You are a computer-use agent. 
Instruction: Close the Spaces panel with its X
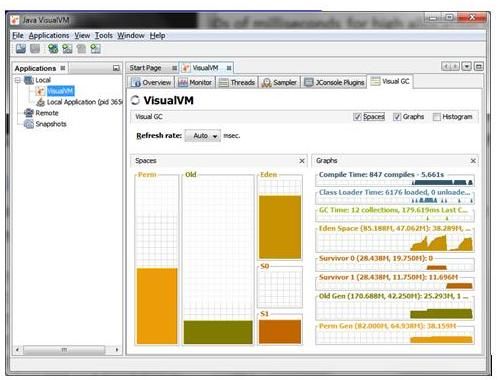[302, 161]
